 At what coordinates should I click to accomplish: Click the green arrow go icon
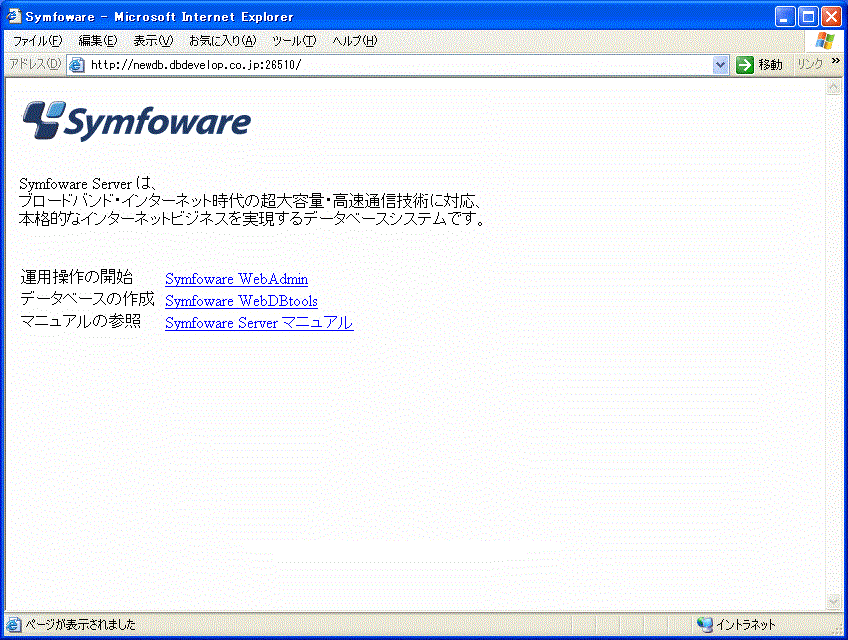(x=745, y=65)
